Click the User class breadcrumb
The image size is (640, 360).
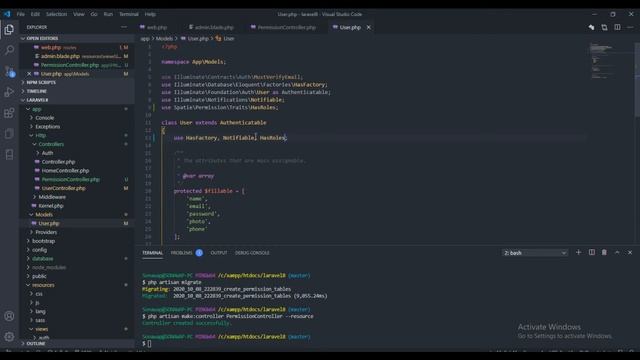(x=229, y=38)
